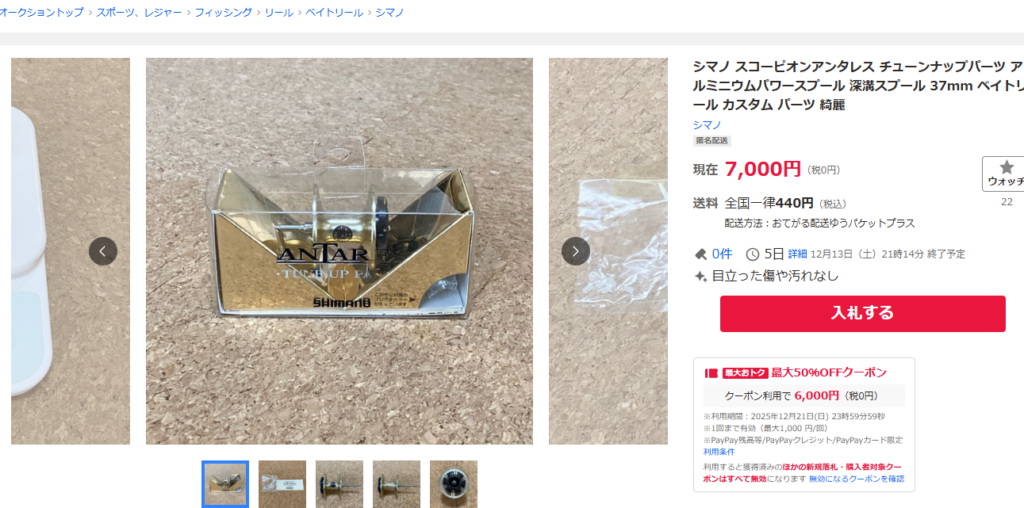Check 無効になるクーポンを確認 link
Image resolution: width=1024 pixels, height=508 pixels.
(856, 479)
